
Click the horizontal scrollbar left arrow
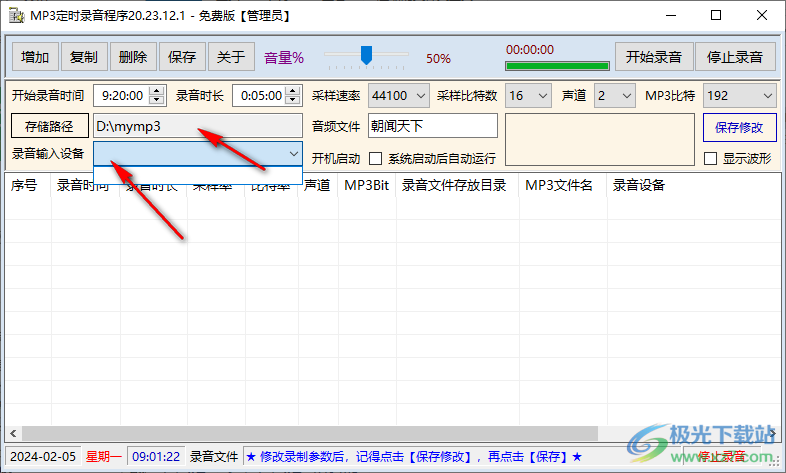point(14,433)
